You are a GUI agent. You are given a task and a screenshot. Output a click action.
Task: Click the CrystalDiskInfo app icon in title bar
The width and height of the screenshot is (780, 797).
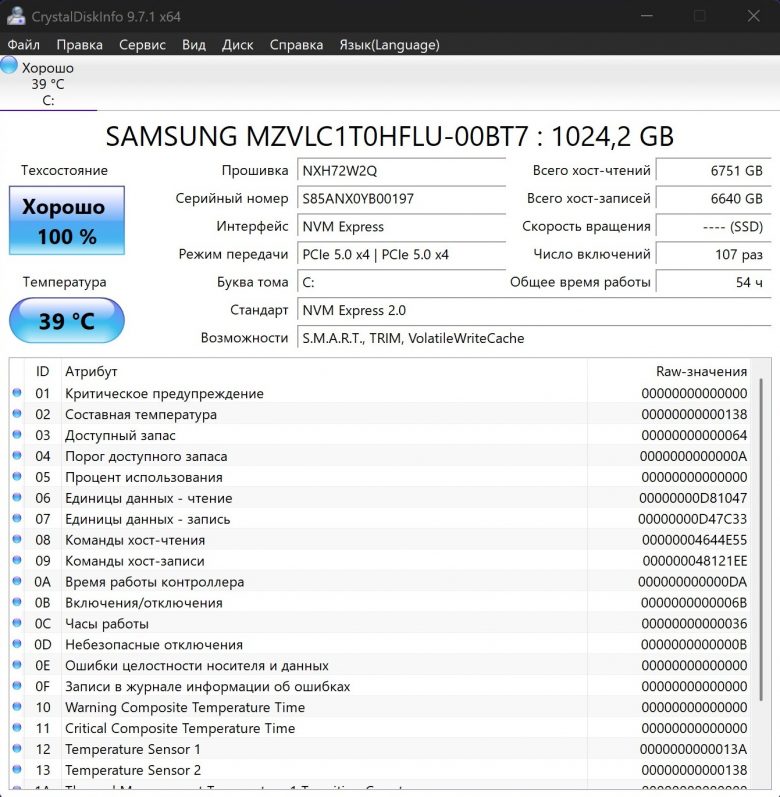[16, 15]
